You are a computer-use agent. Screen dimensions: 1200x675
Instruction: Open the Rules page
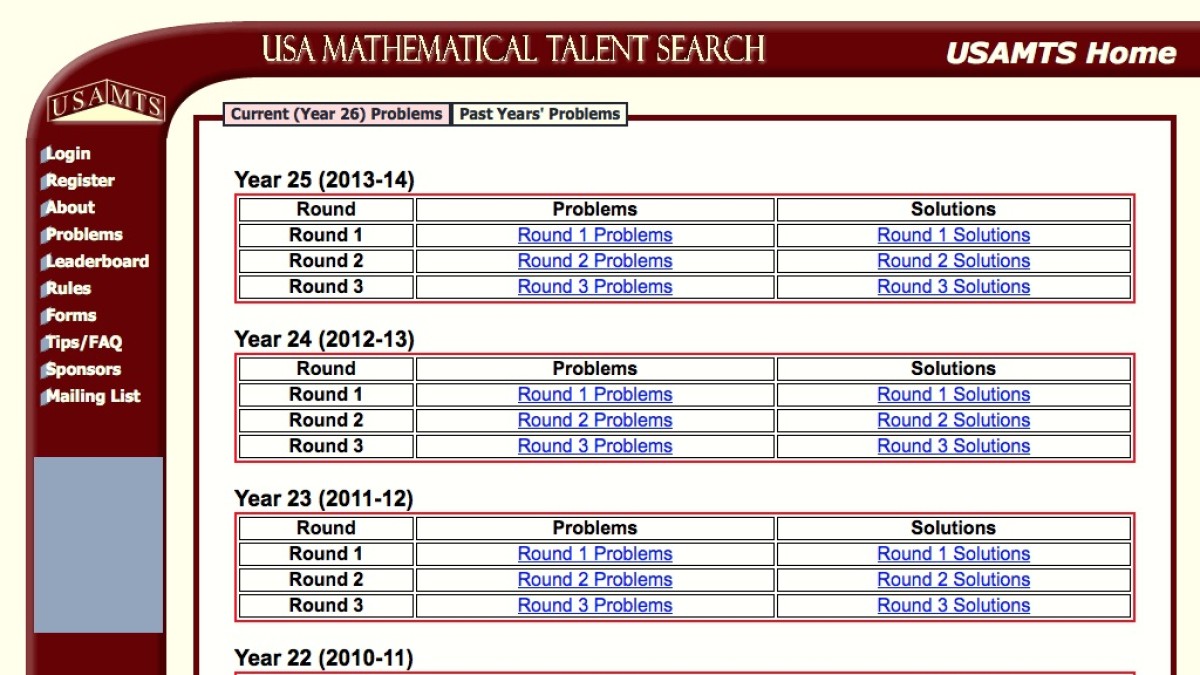(x=67, y=288)
